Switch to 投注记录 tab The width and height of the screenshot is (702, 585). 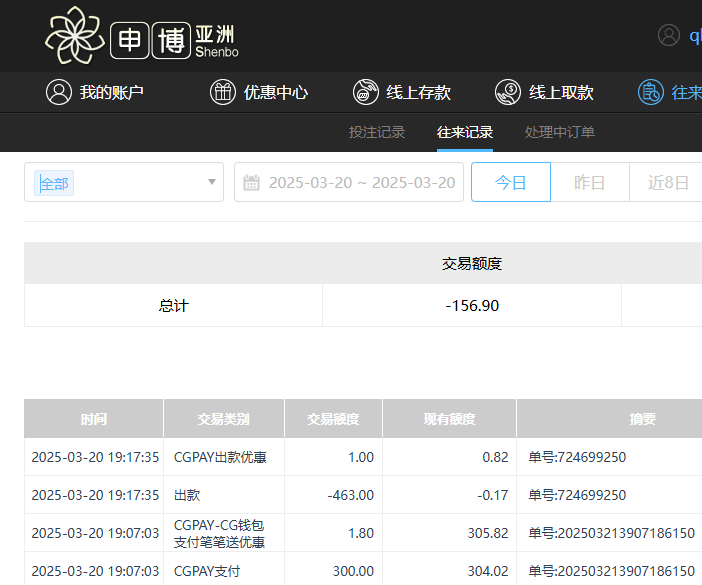pyautogui.click(x=377, y=132)
